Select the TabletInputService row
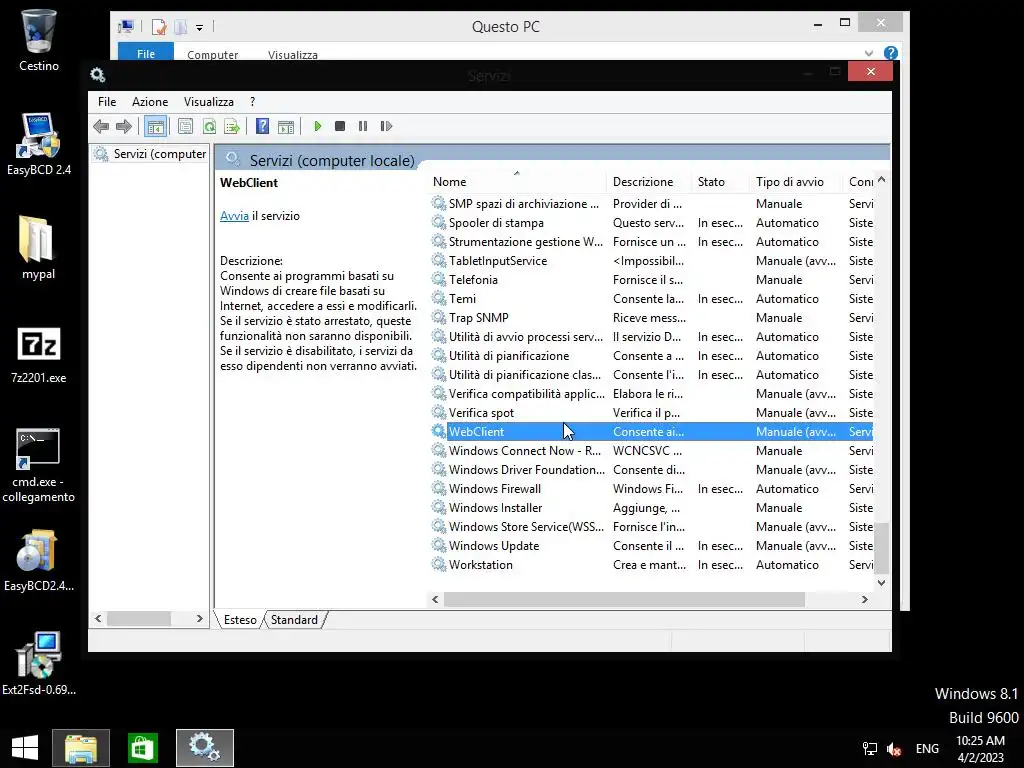1024x768 pixels. click(651, 261)
